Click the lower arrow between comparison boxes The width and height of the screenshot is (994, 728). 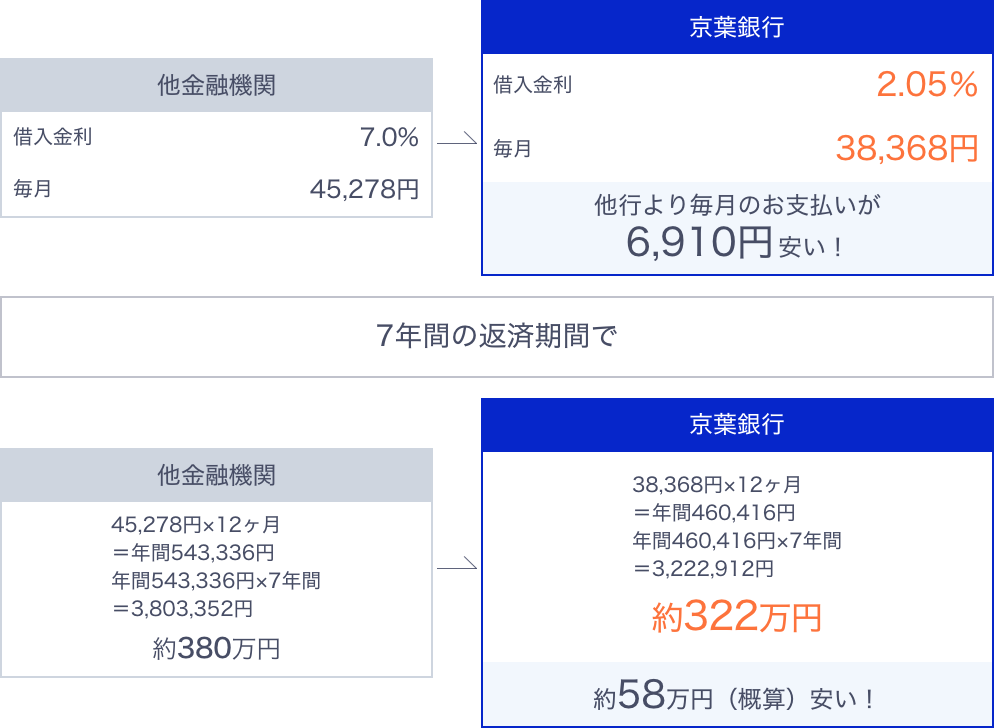456,563
